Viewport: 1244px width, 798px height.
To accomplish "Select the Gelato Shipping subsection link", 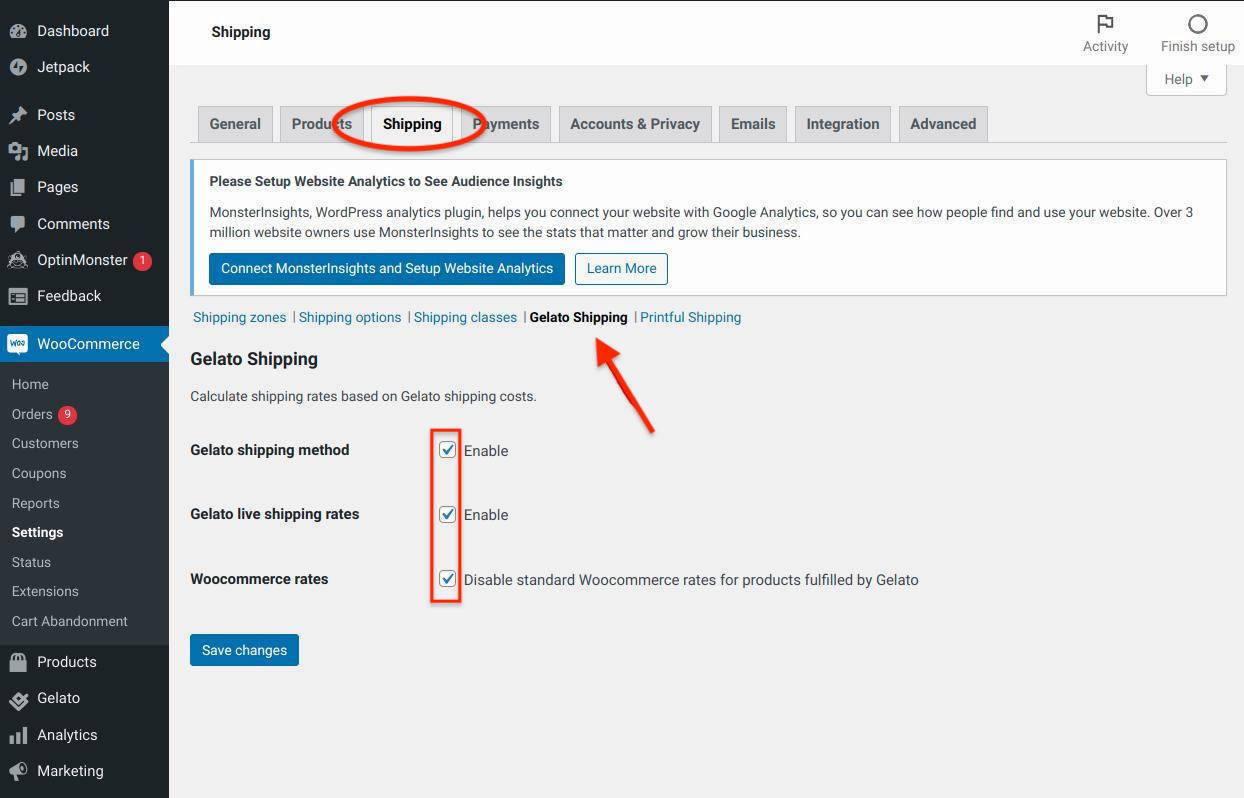I will click(579, 317).
